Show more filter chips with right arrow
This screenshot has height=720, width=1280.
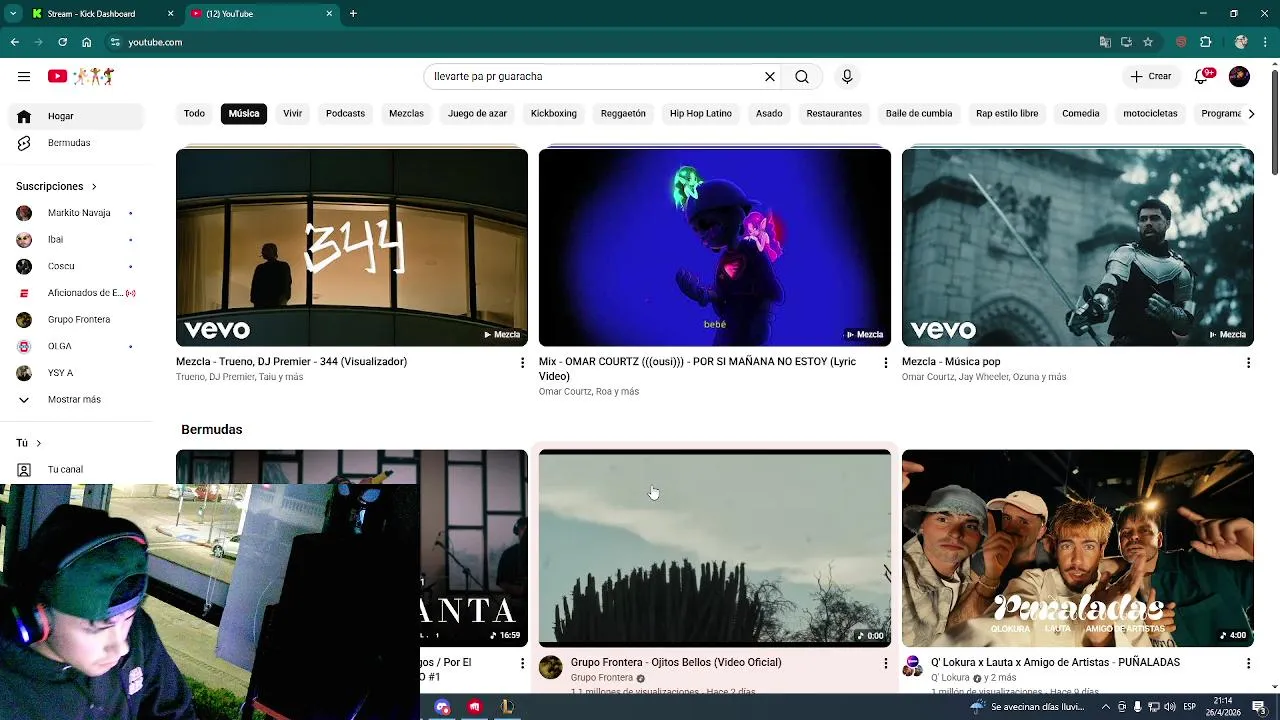1251,113
